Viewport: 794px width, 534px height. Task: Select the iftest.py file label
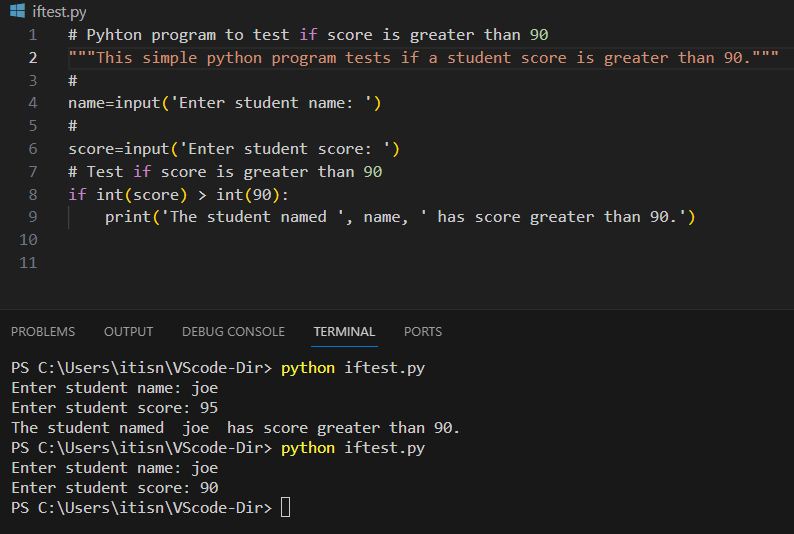59,12
